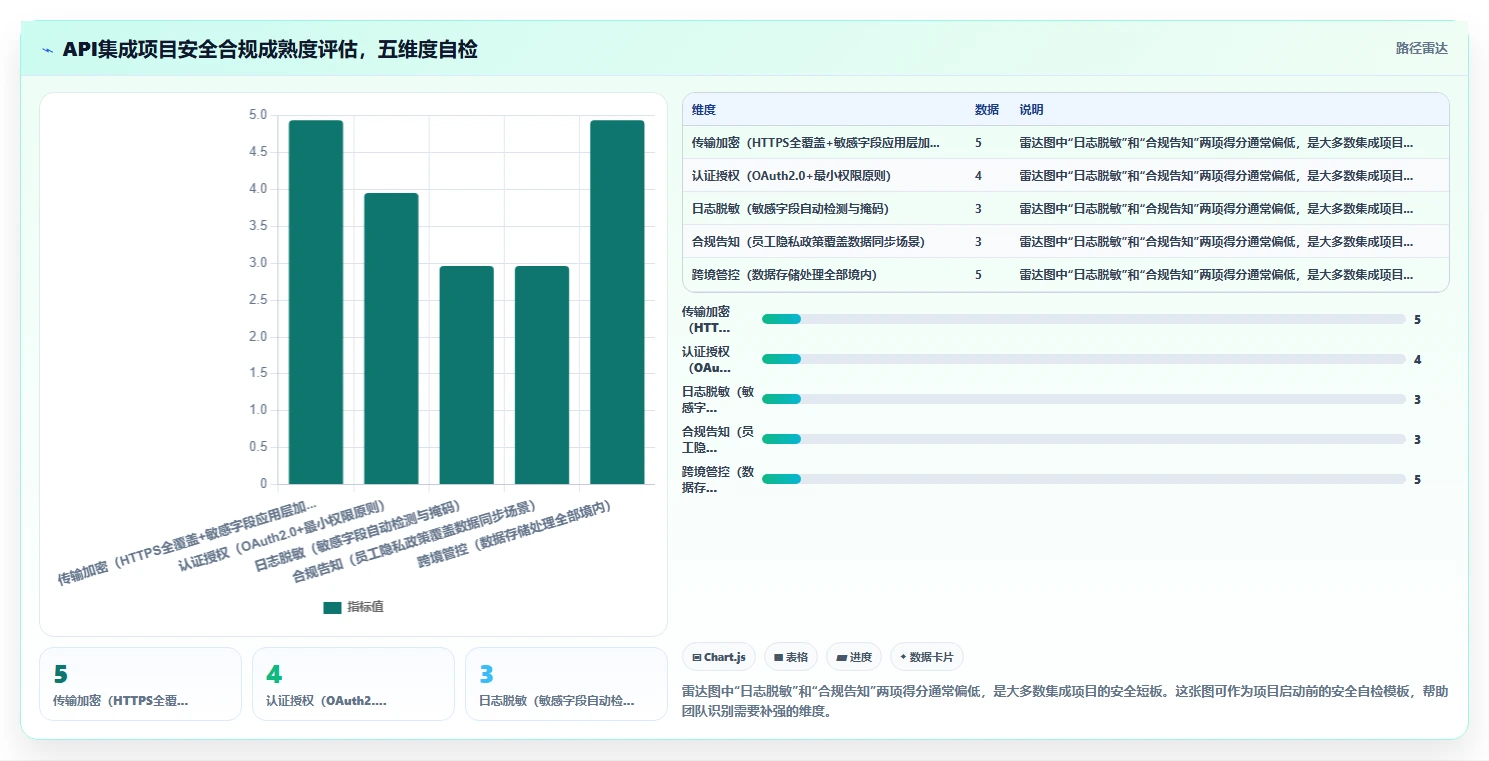The image size is (1489, 761).
Task: Click the 日志脱敏 progress bar
Action: (x=1084, y=399)
